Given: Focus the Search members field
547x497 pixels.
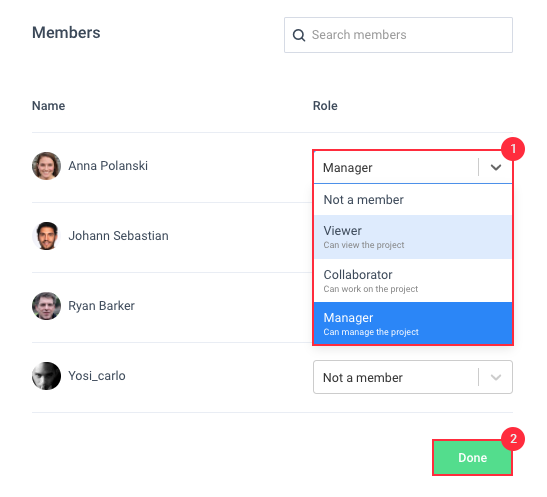Looking at the screenshot, I should pyautogui.click(x=398, y=35).
